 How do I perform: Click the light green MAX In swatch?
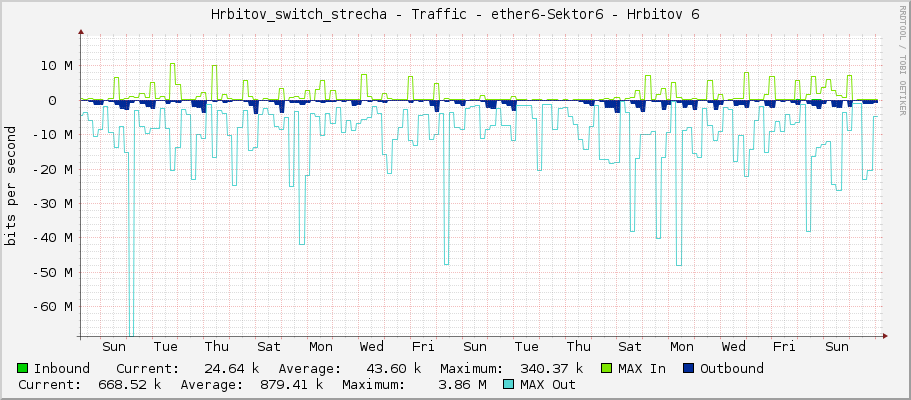point(607,369)
